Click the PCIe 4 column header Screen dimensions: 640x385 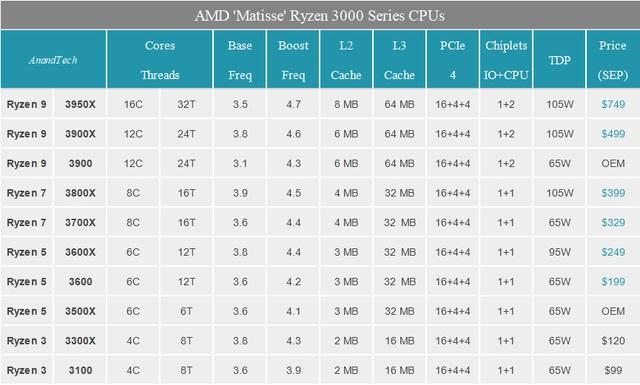453,60
